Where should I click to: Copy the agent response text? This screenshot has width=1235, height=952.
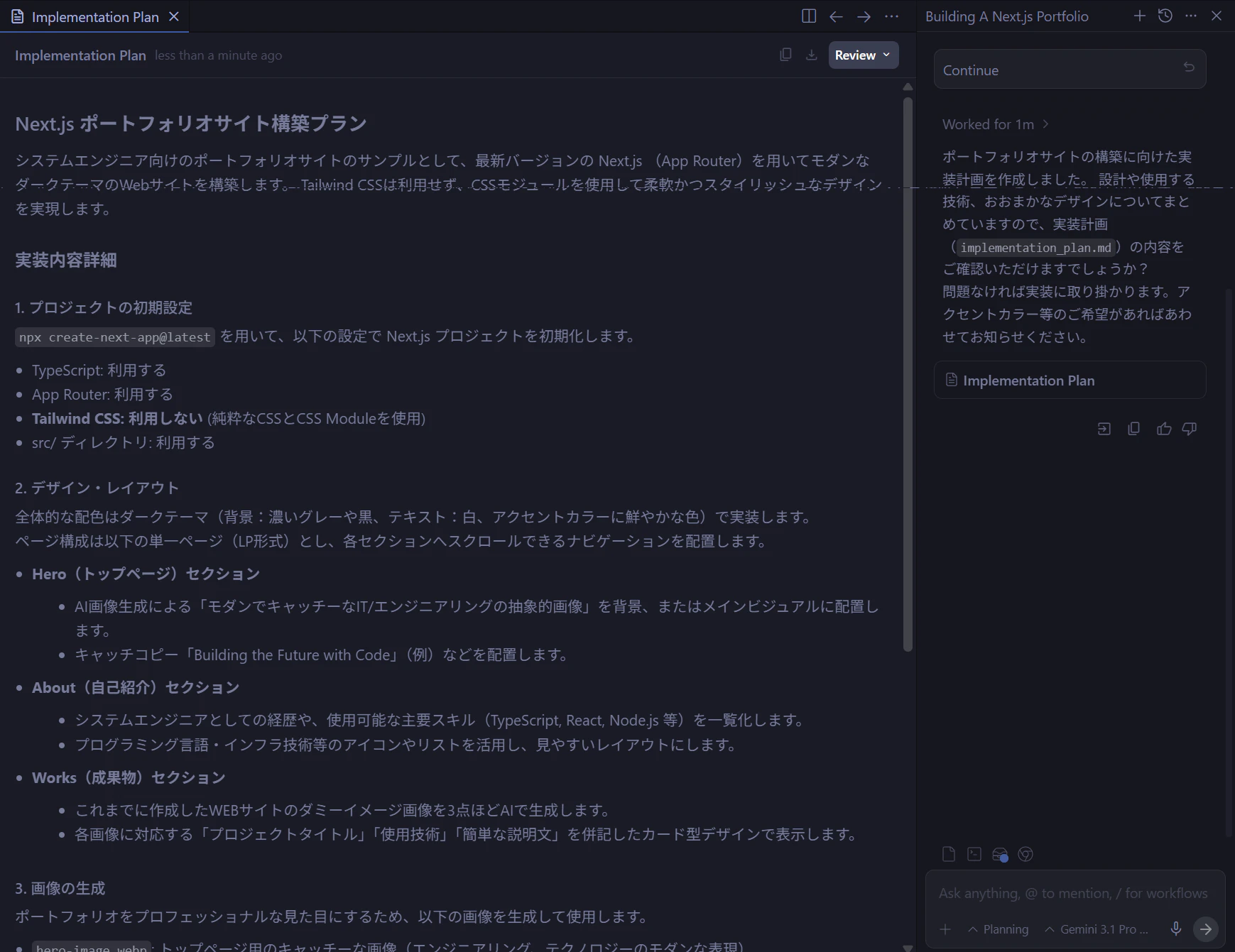coord(1134,429)
